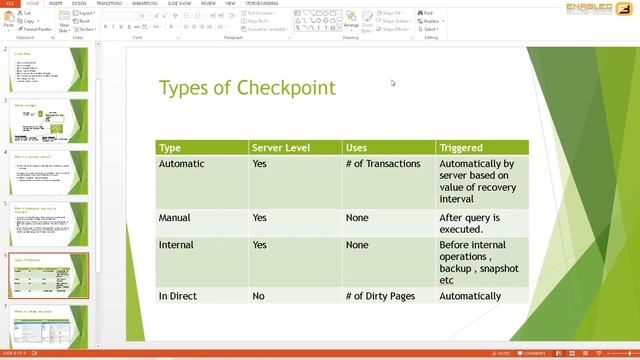This screenshot has width=640, height=360.
Task: Click the Arrange button in Drawing group
Action: pos(351,21)
